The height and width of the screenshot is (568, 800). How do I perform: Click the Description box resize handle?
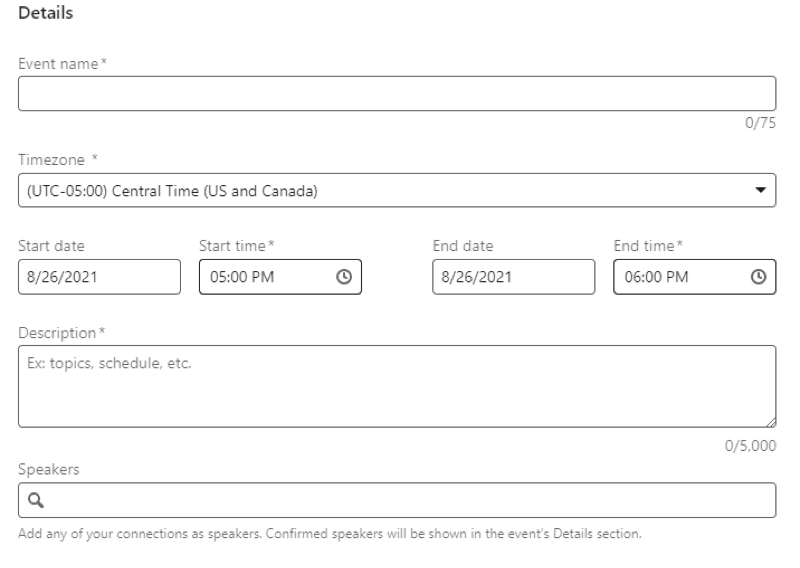[771, 422]
